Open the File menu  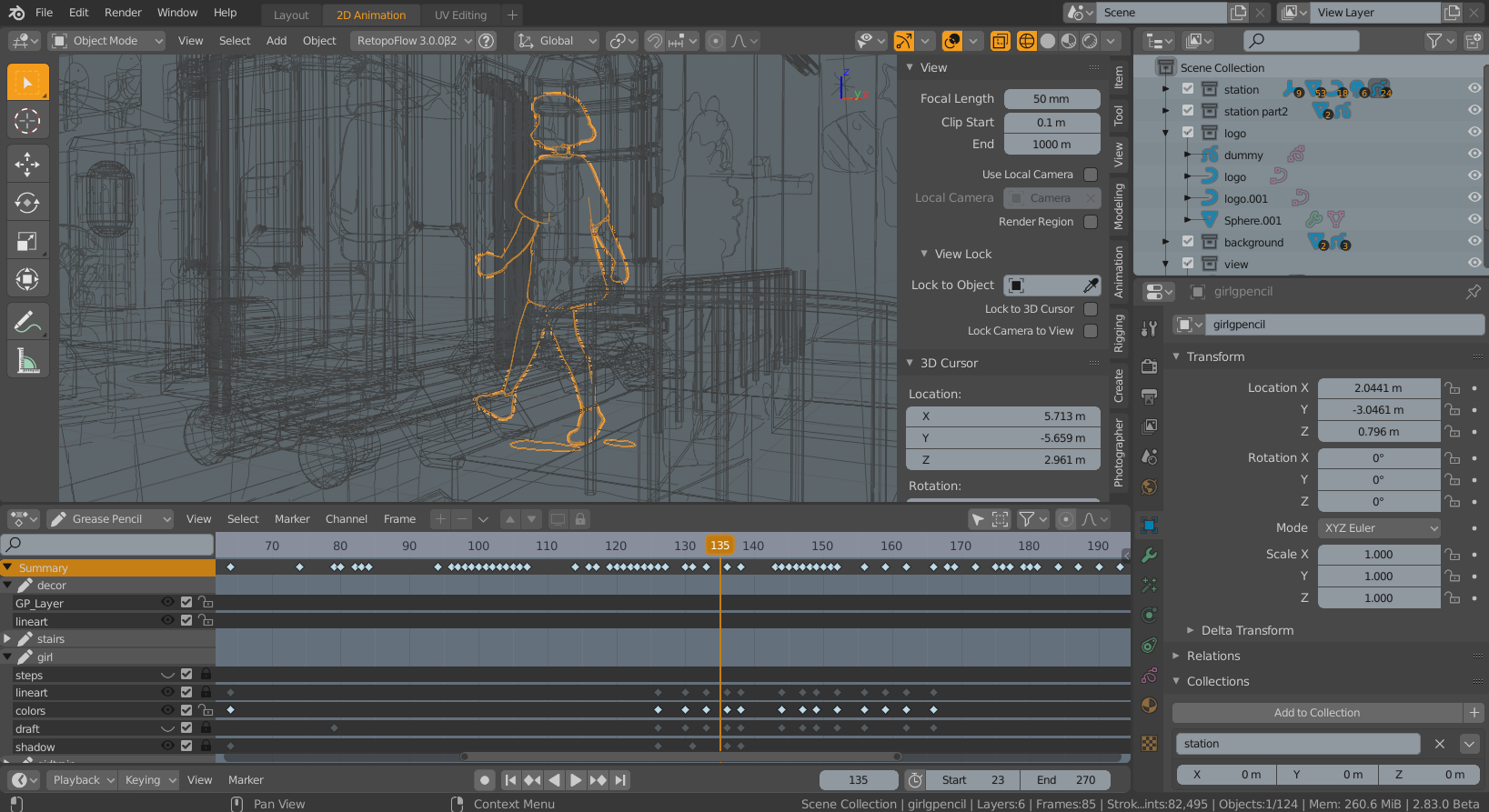[44, 13]
